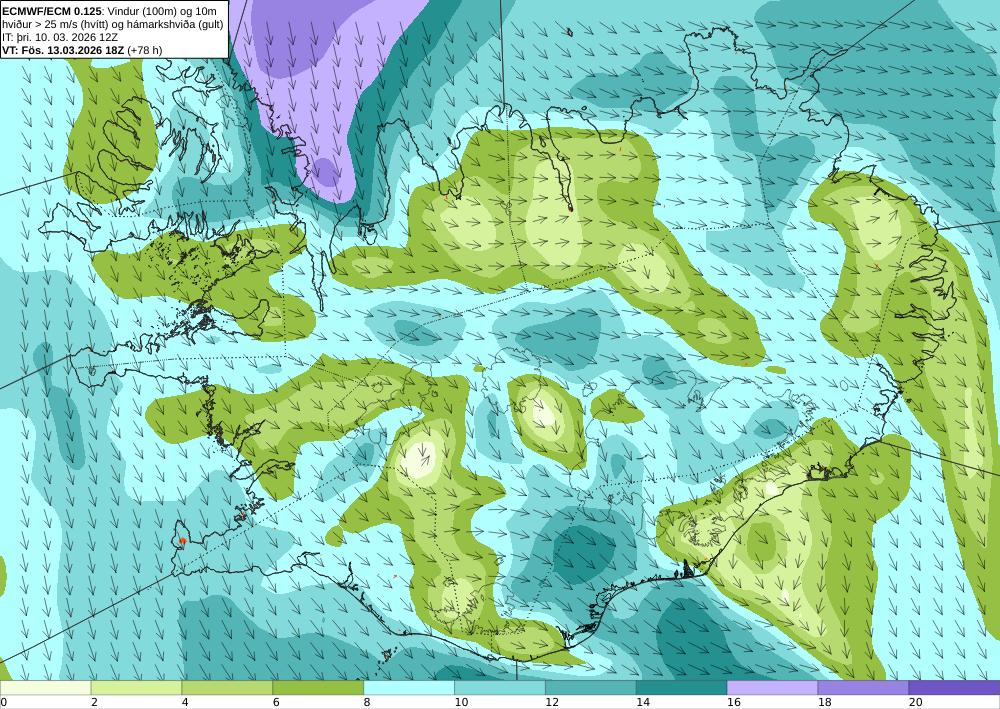The height and width of the screenshot is (709, 1000).
Task: Click the legend scale value 16
Action: pyautogui.click(x=733, y=703)
